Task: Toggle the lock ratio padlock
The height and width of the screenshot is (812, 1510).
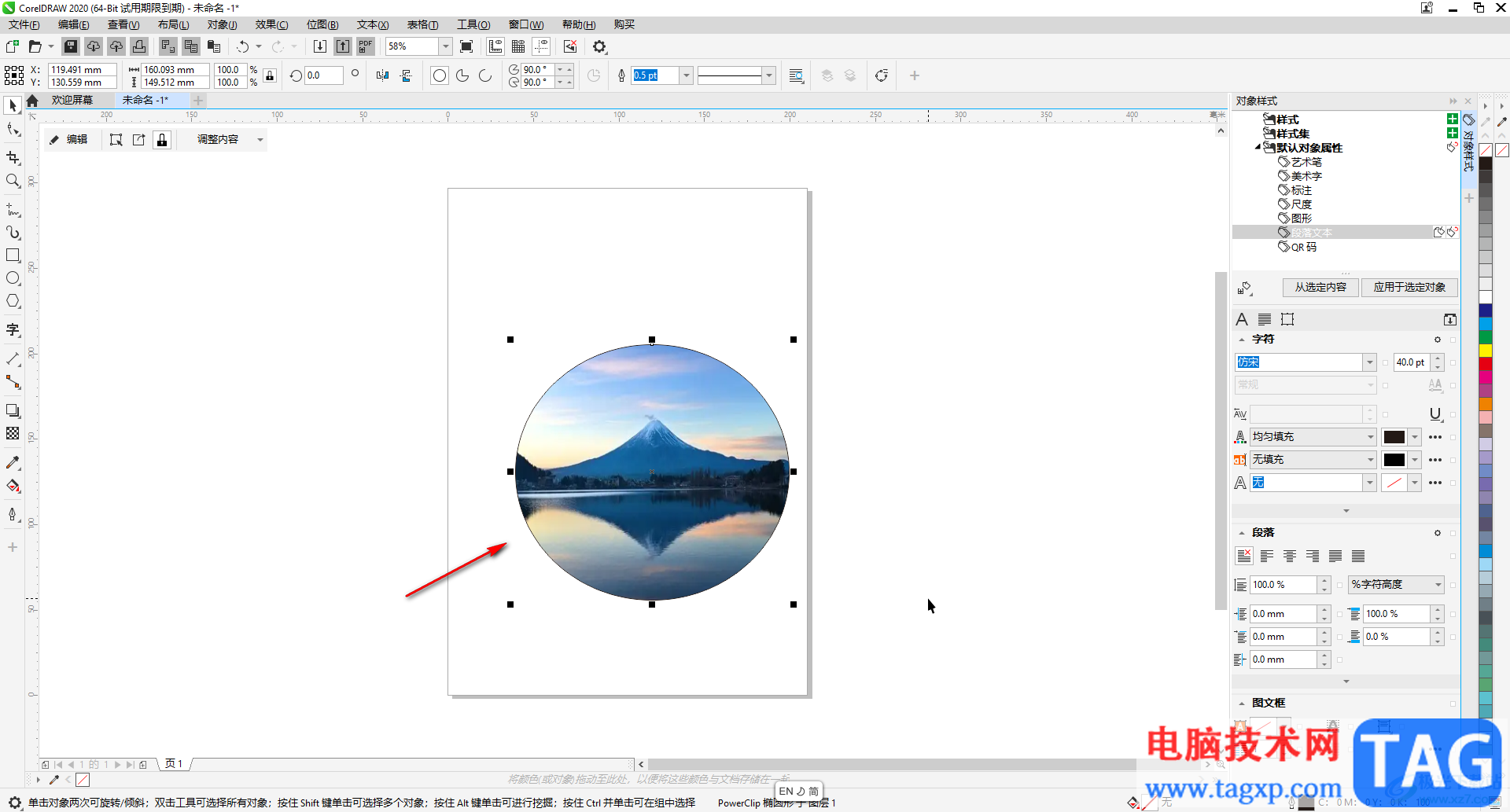Action: 270,75
